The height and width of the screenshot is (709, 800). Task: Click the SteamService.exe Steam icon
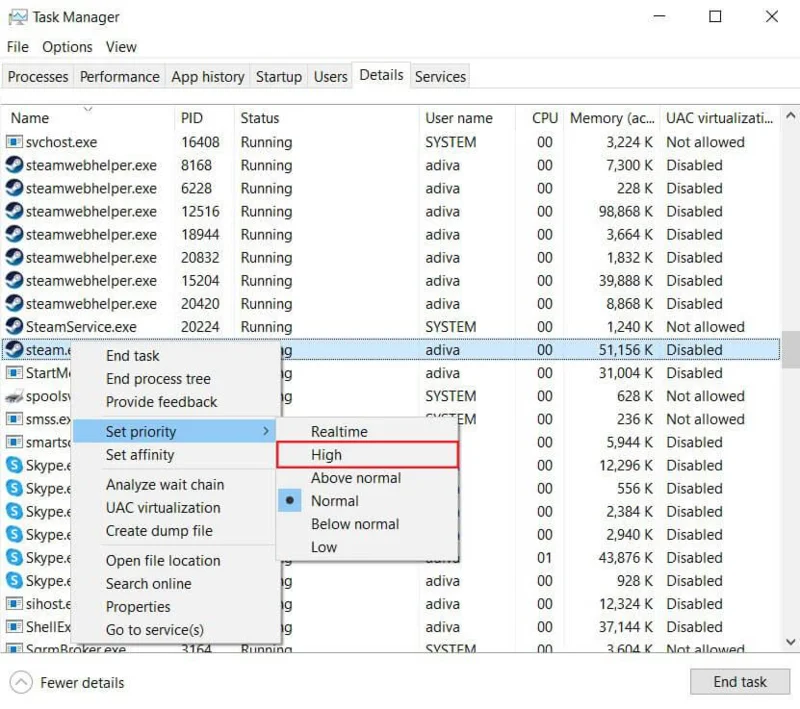click(14, 326)
